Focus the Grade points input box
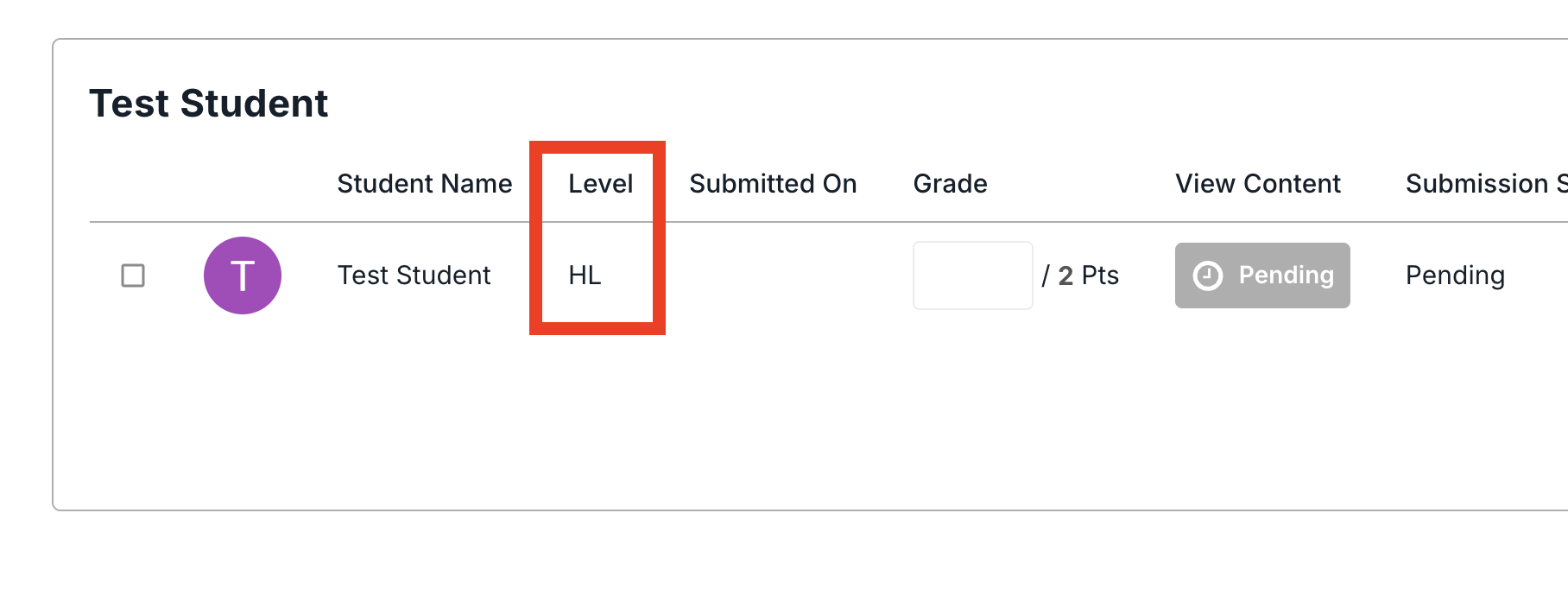Viewport: 1568px width, 589px height. click(973, 275)
